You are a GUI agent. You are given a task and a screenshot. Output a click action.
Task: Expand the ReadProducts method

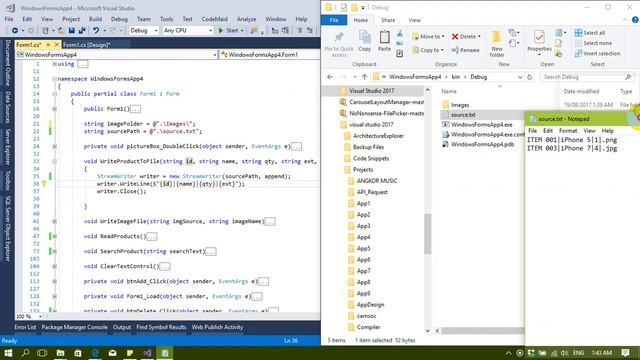(54, 236)
